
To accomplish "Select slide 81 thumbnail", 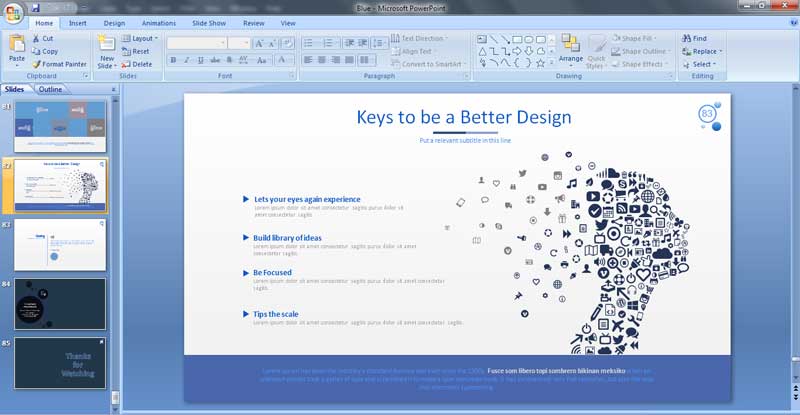I will click(x=60, y=127).
